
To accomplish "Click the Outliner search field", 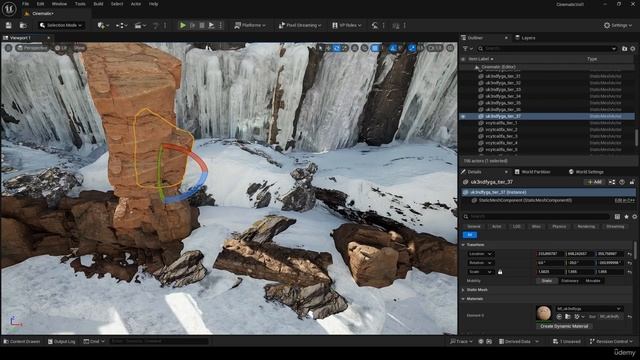I will (547, 49).
